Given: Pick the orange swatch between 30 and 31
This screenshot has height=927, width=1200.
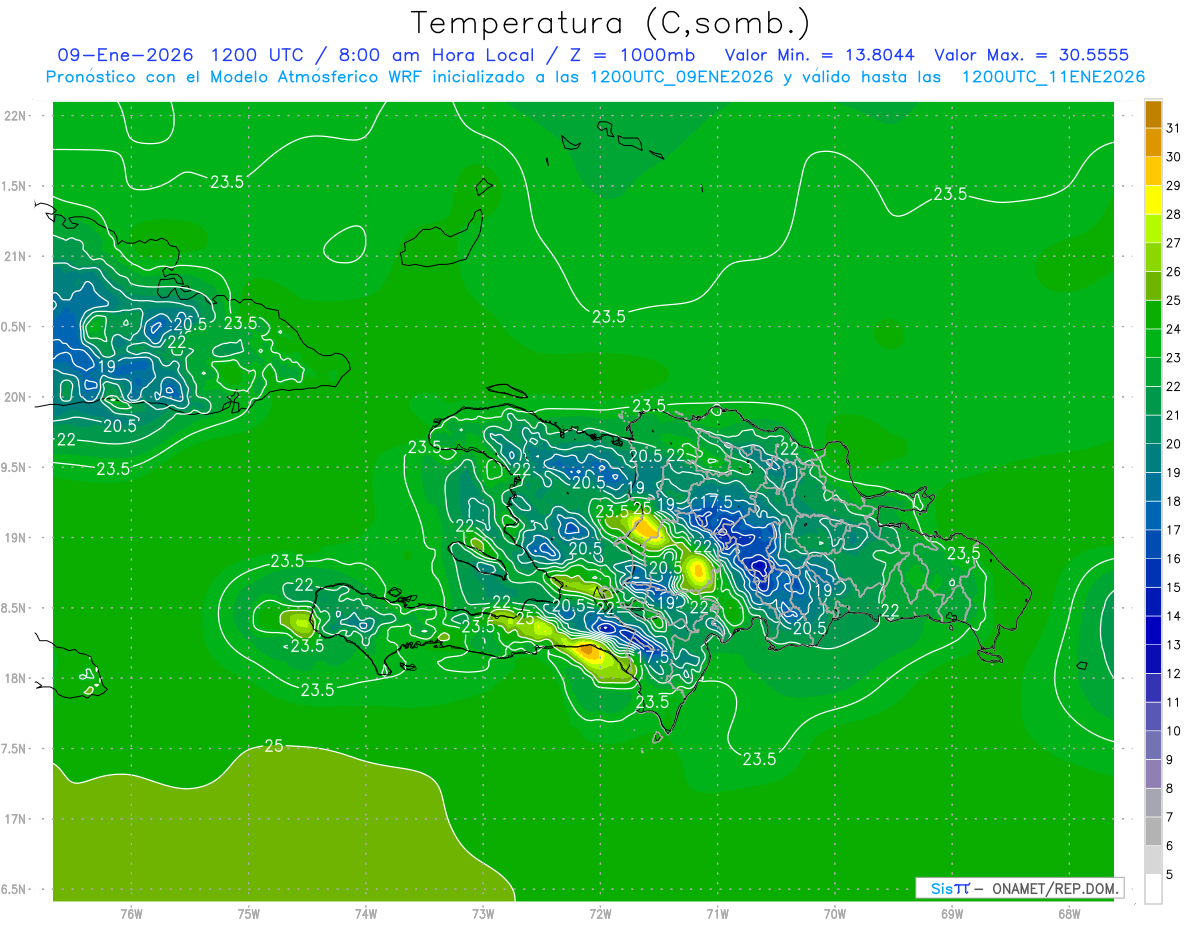Looking at the screenshot, I should pyautogui.click(x=1153, y=142).
